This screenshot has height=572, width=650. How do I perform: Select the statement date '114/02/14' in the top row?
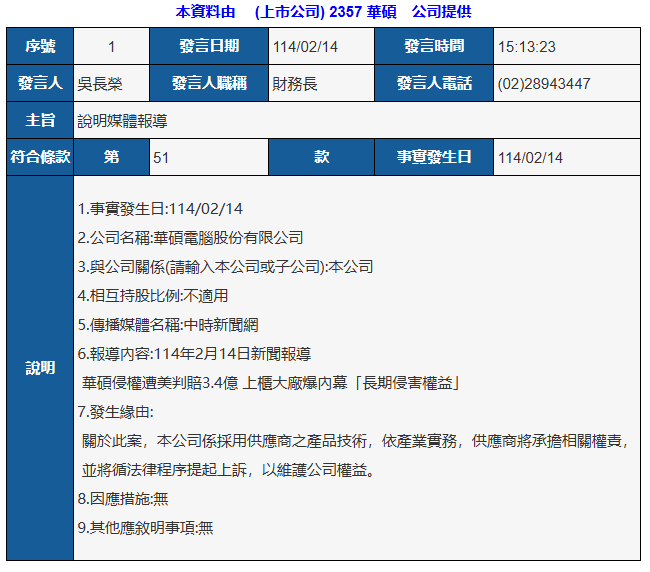coord(305,47)
